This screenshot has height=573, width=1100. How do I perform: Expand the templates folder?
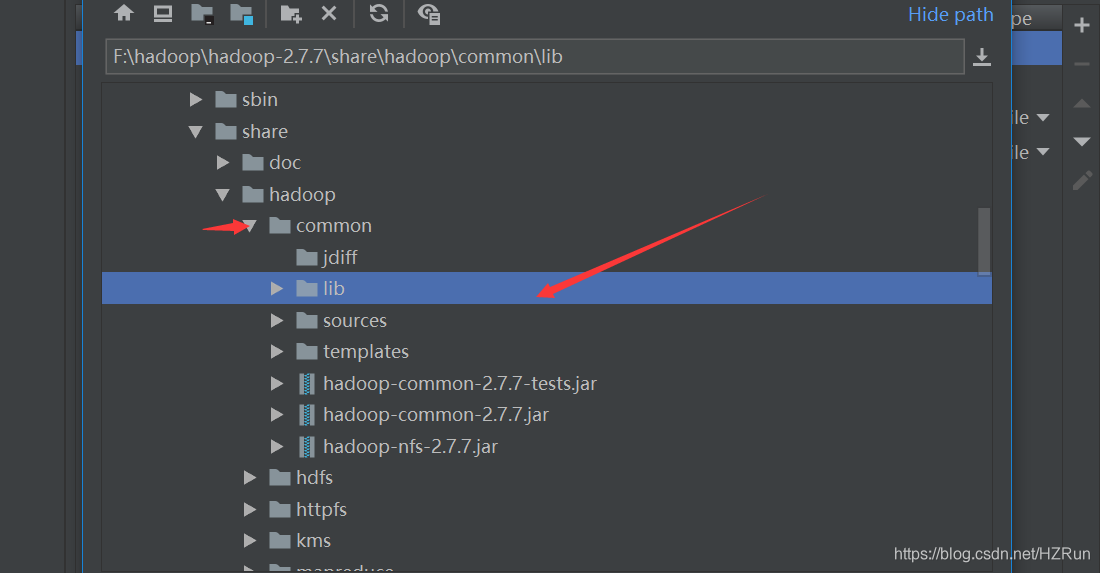(277, 351)
